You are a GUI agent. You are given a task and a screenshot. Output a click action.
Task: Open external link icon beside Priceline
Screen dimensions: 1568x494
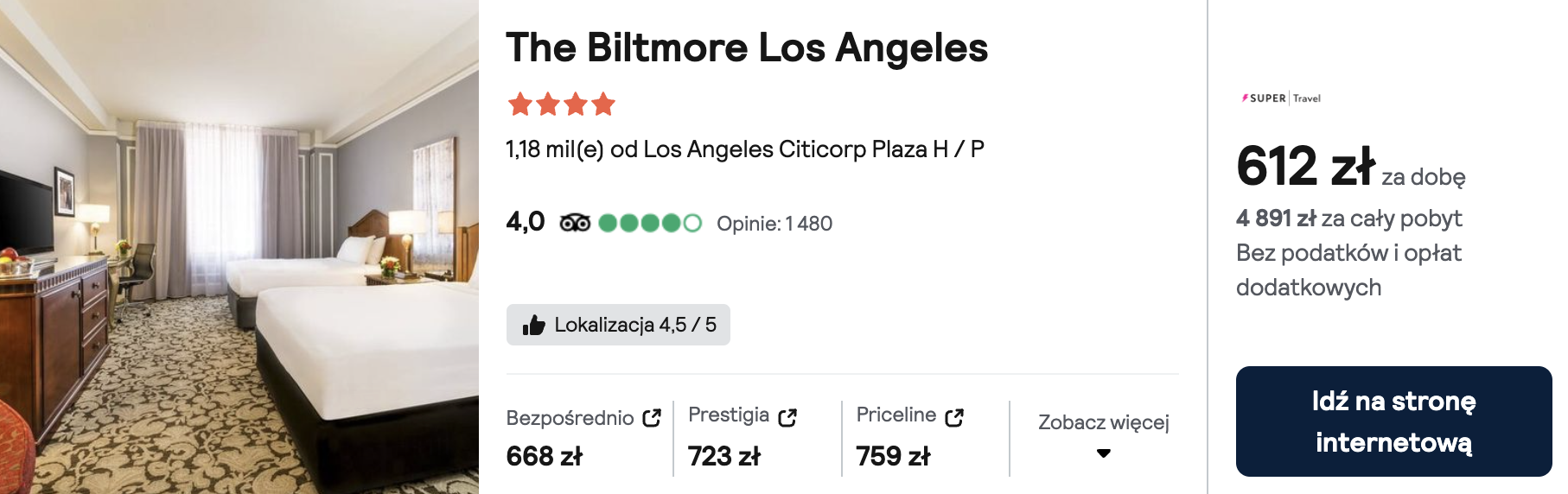[x=954, y=417]
